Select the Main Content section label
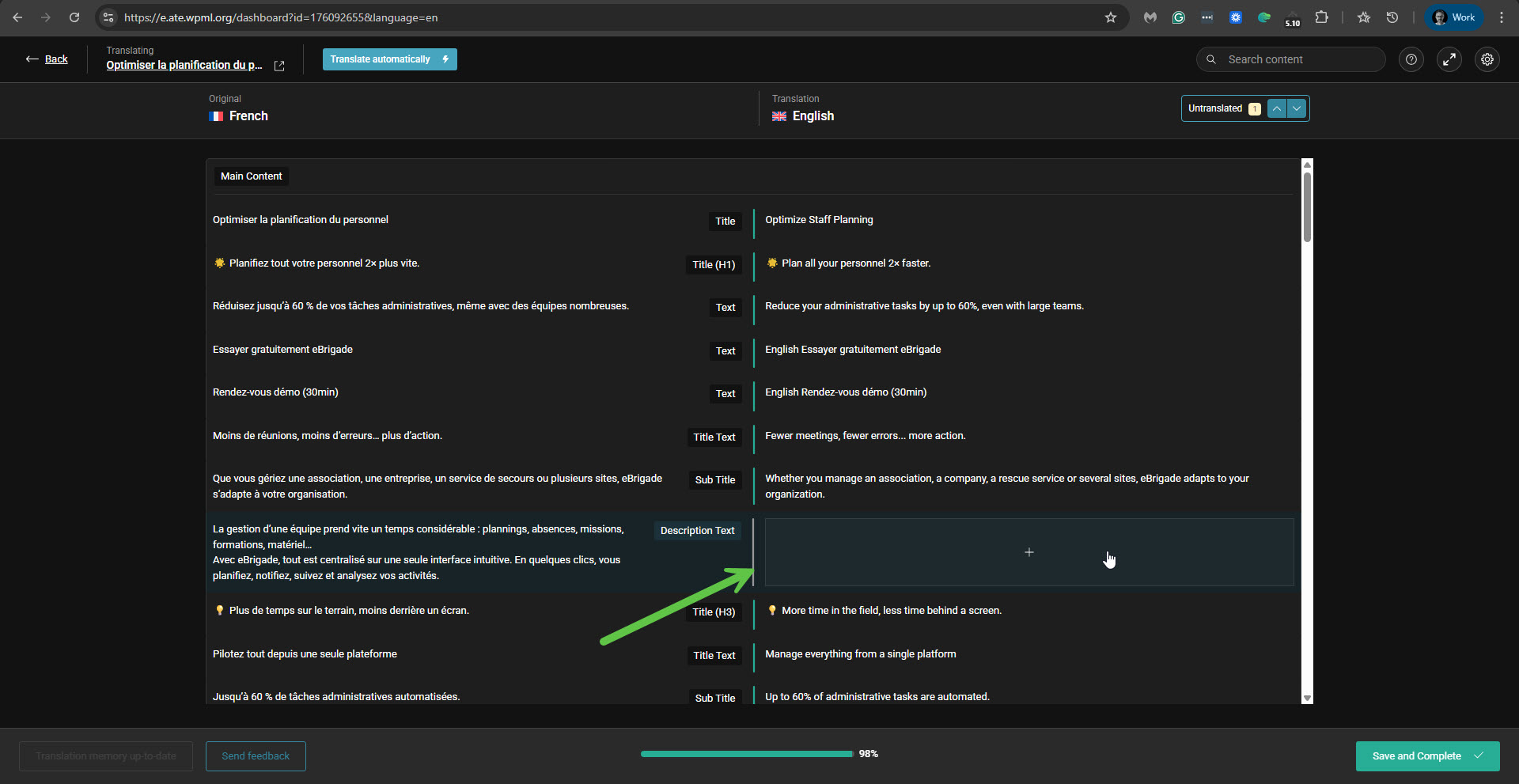Image resolution: width=1519 pixels, height=784 pixels. [x=251, y=176]
